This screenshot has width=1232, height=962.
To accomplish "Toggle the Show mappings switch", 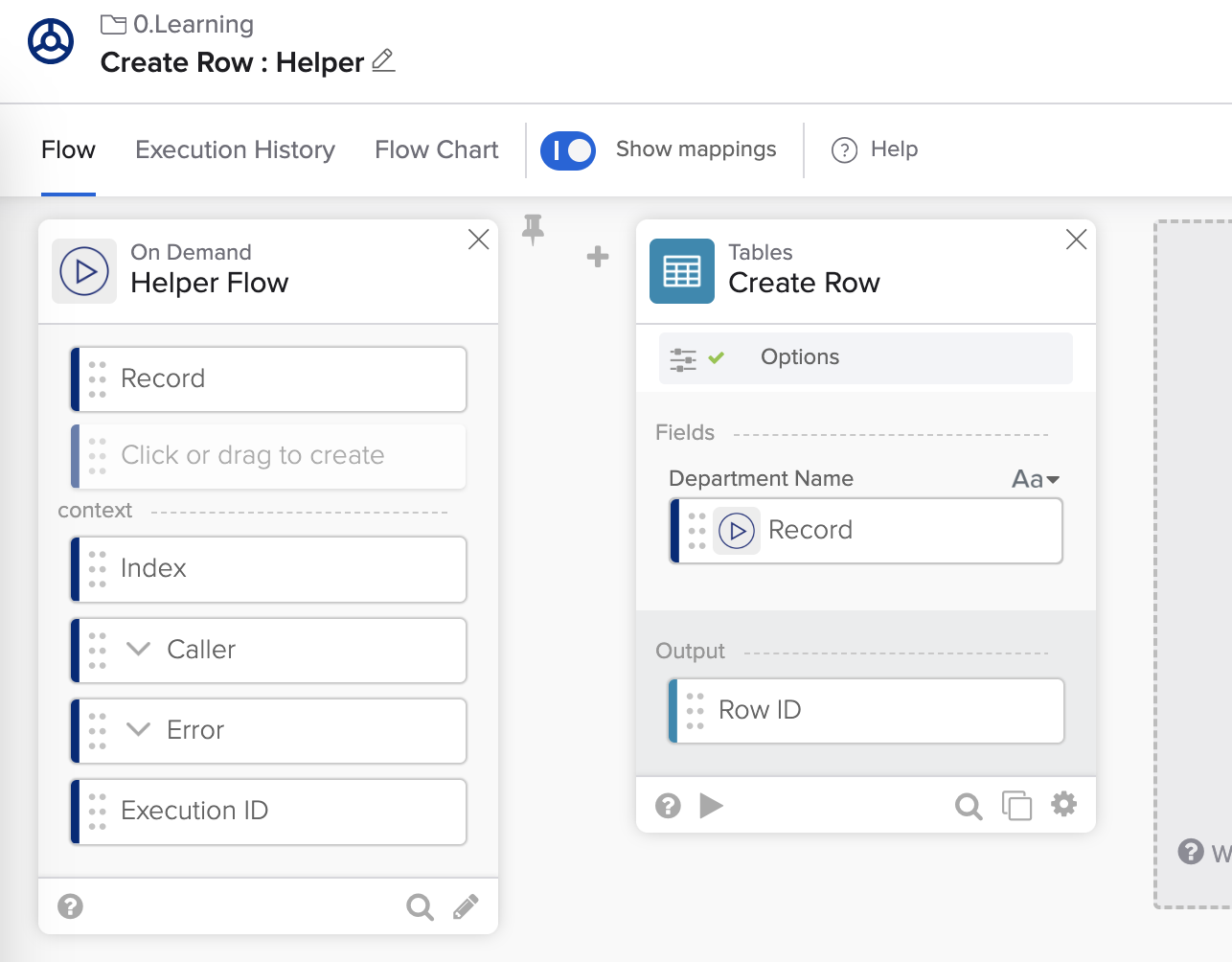I will (x=568, y=149).
